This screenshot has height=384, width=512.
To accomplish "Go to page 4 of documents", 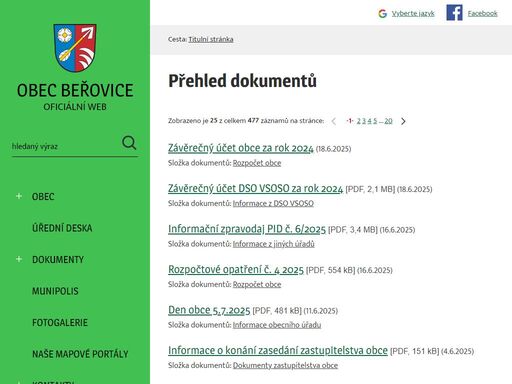I will click(369, 121).
